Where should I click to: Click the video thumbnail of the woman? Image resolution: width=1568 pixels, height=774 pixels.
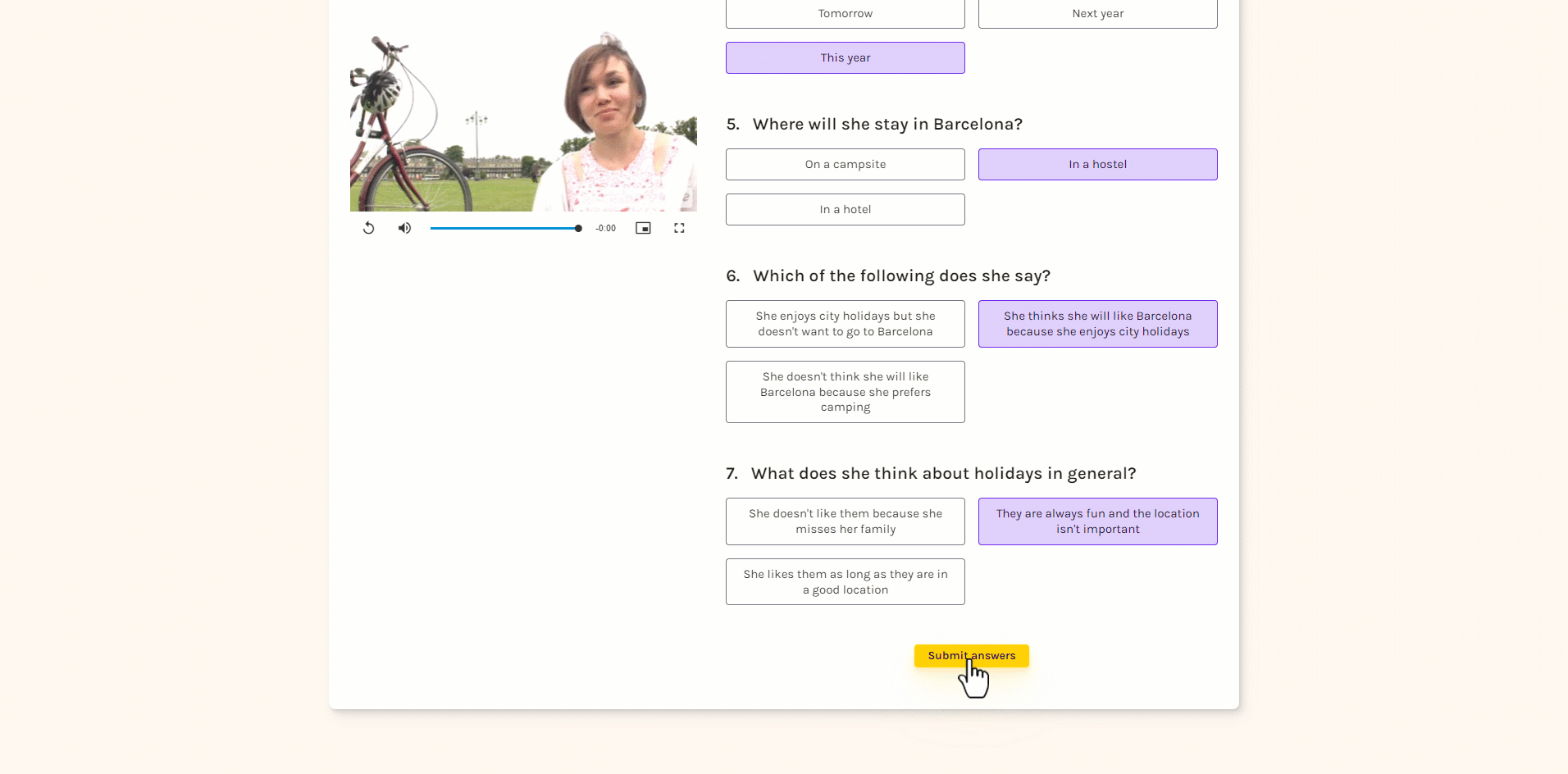(x=523, y=121)
